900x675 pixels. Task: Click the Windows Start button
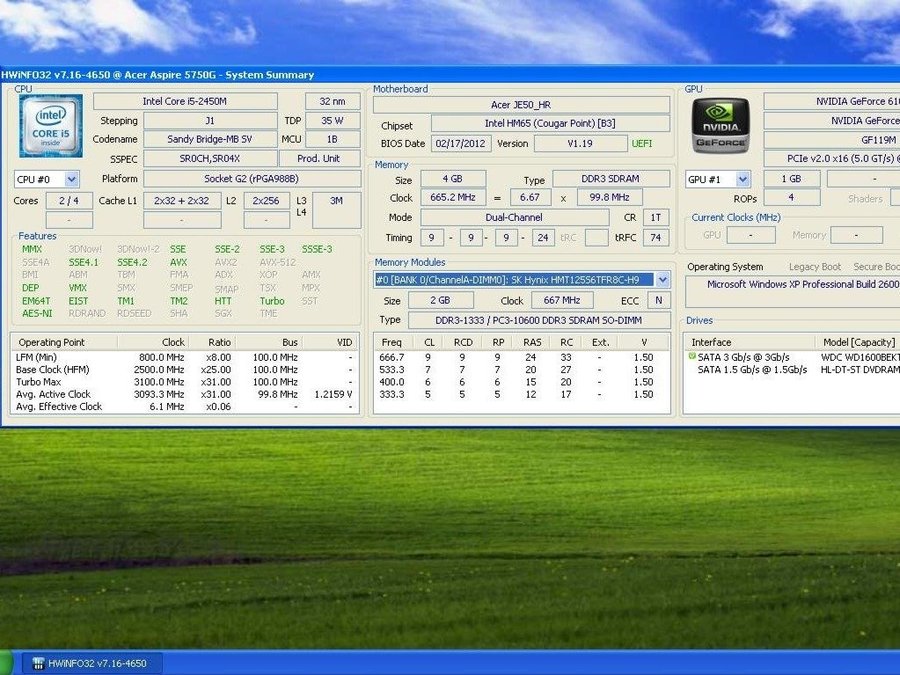[x=6, y=663]
